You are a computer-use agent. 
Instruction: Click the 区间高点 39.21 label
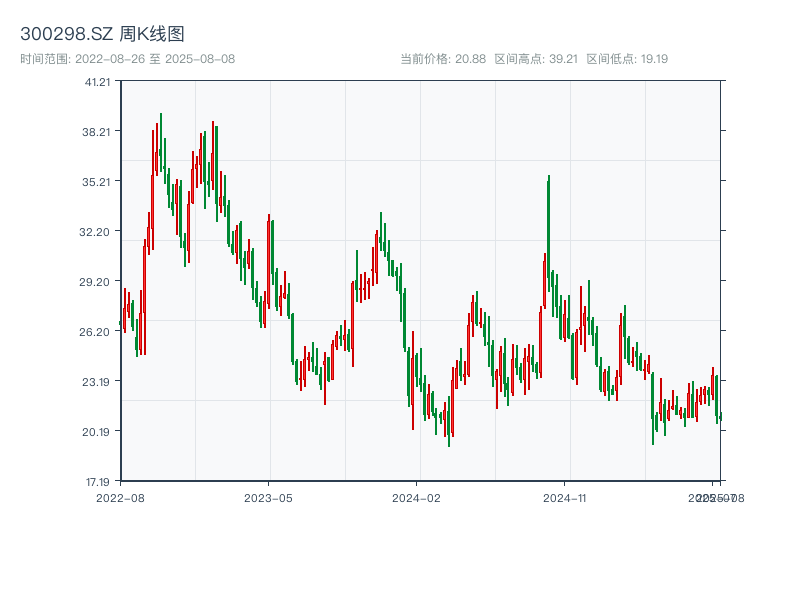(536, 59)
